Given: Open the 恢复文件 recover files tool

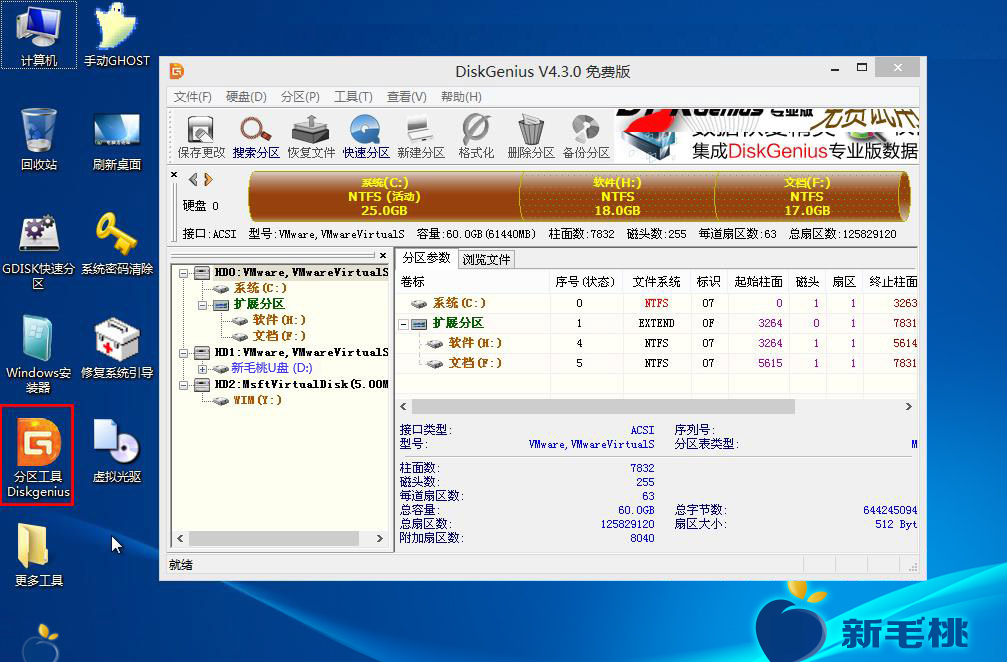Looking at the screenshot, I should [x=311, y=136].
